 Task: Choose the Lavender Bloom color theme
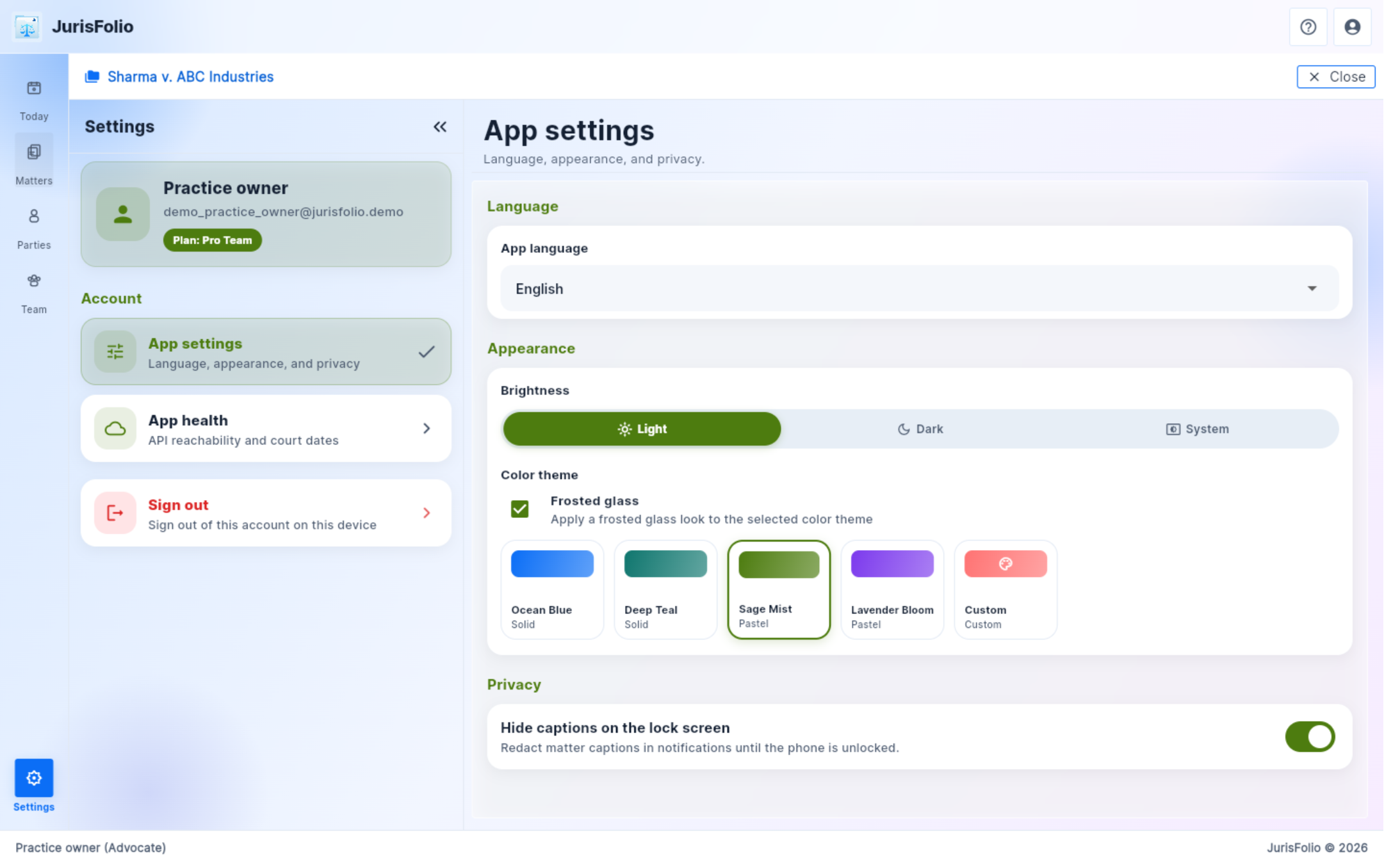coord(892,589)
